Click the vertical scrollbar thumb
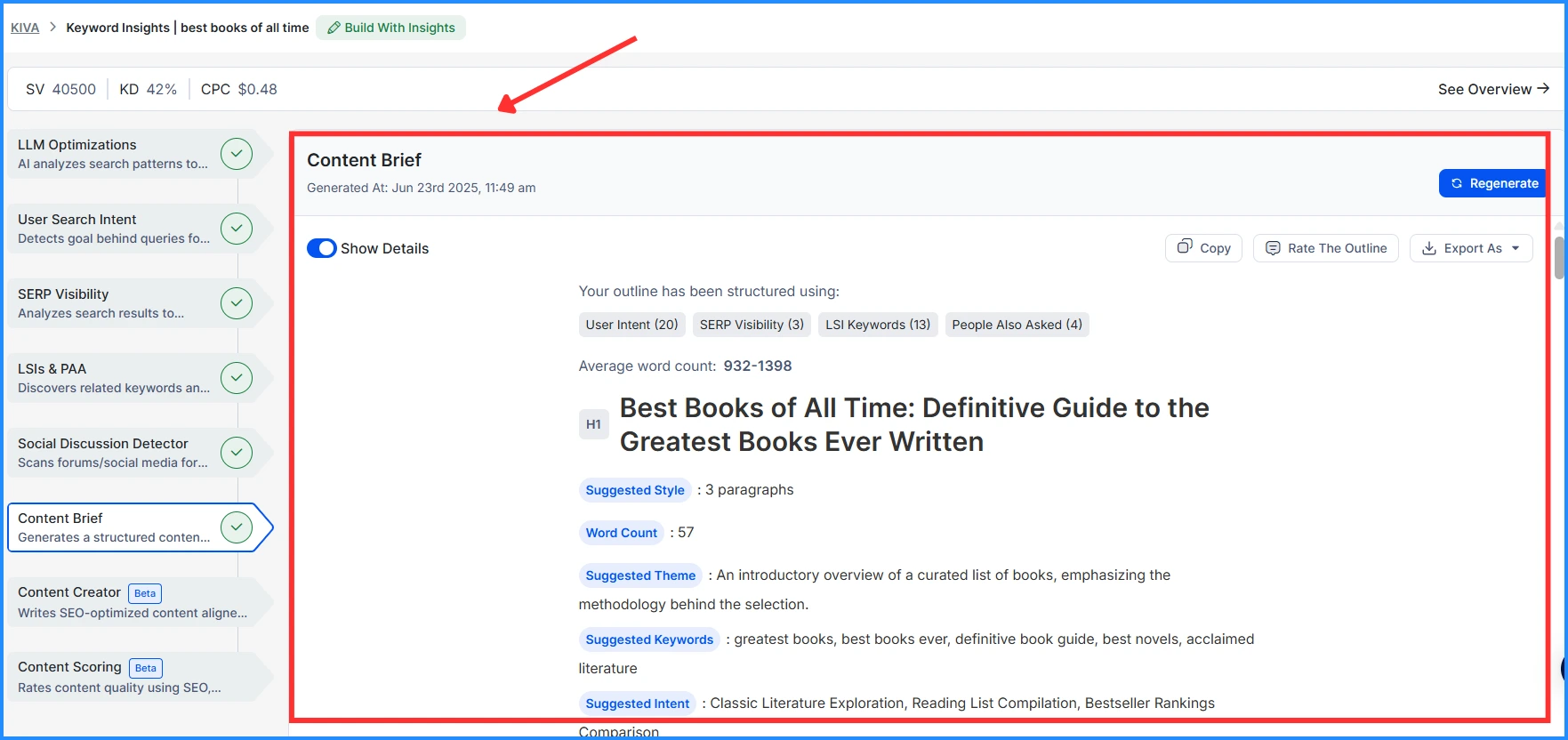The height and width of the screenshot is (740, 1568). click(x=1559, y=258)
